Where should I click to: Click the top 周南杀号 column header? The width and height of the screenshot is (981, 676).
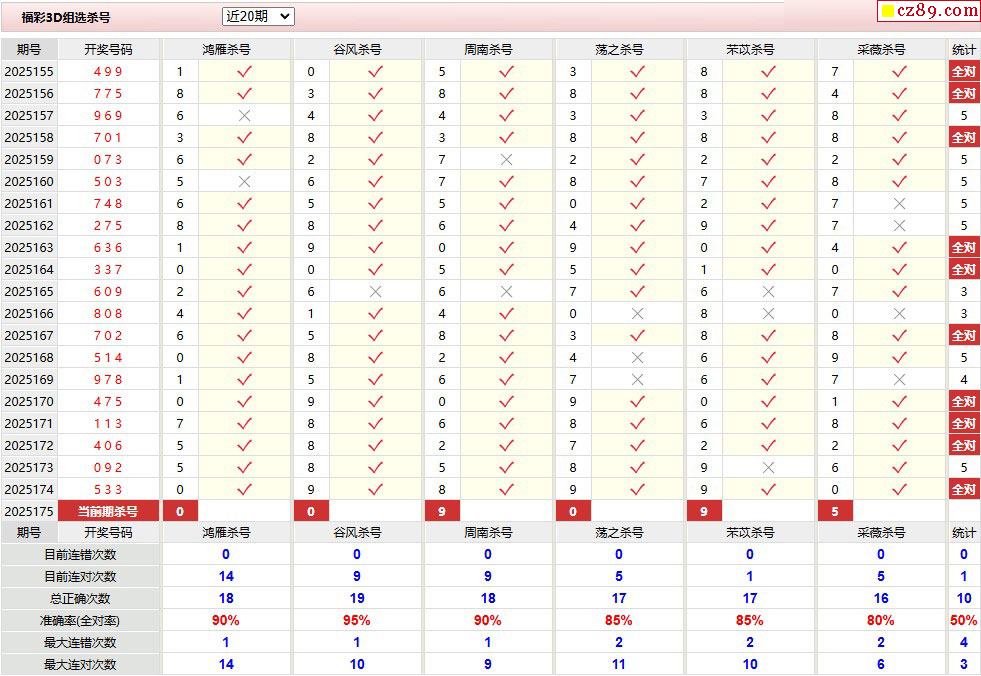pos(488,49)
